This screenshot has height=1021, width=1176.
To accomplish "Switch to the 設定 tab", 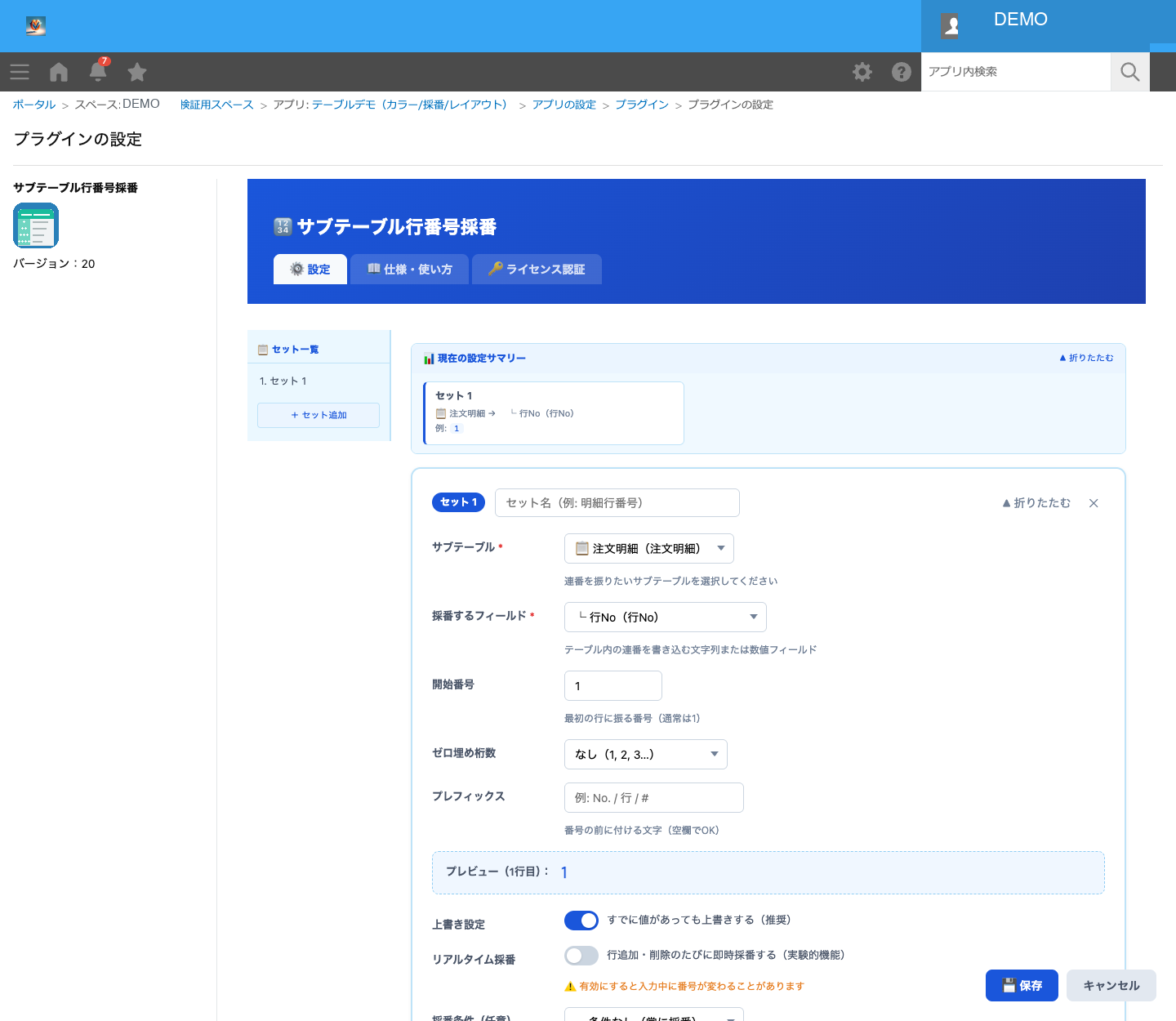I will tap(310, 270).
